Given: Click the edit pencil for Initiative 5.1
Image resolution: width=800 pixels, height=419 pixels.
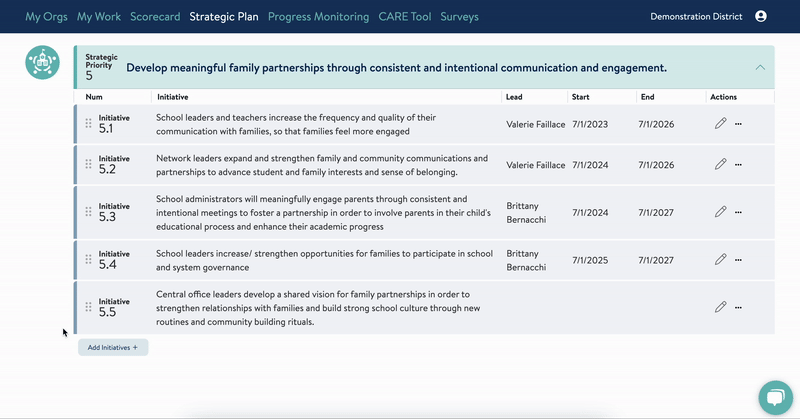Looking at the screenshot, I should pyautogui.click(x=720, y=124).
